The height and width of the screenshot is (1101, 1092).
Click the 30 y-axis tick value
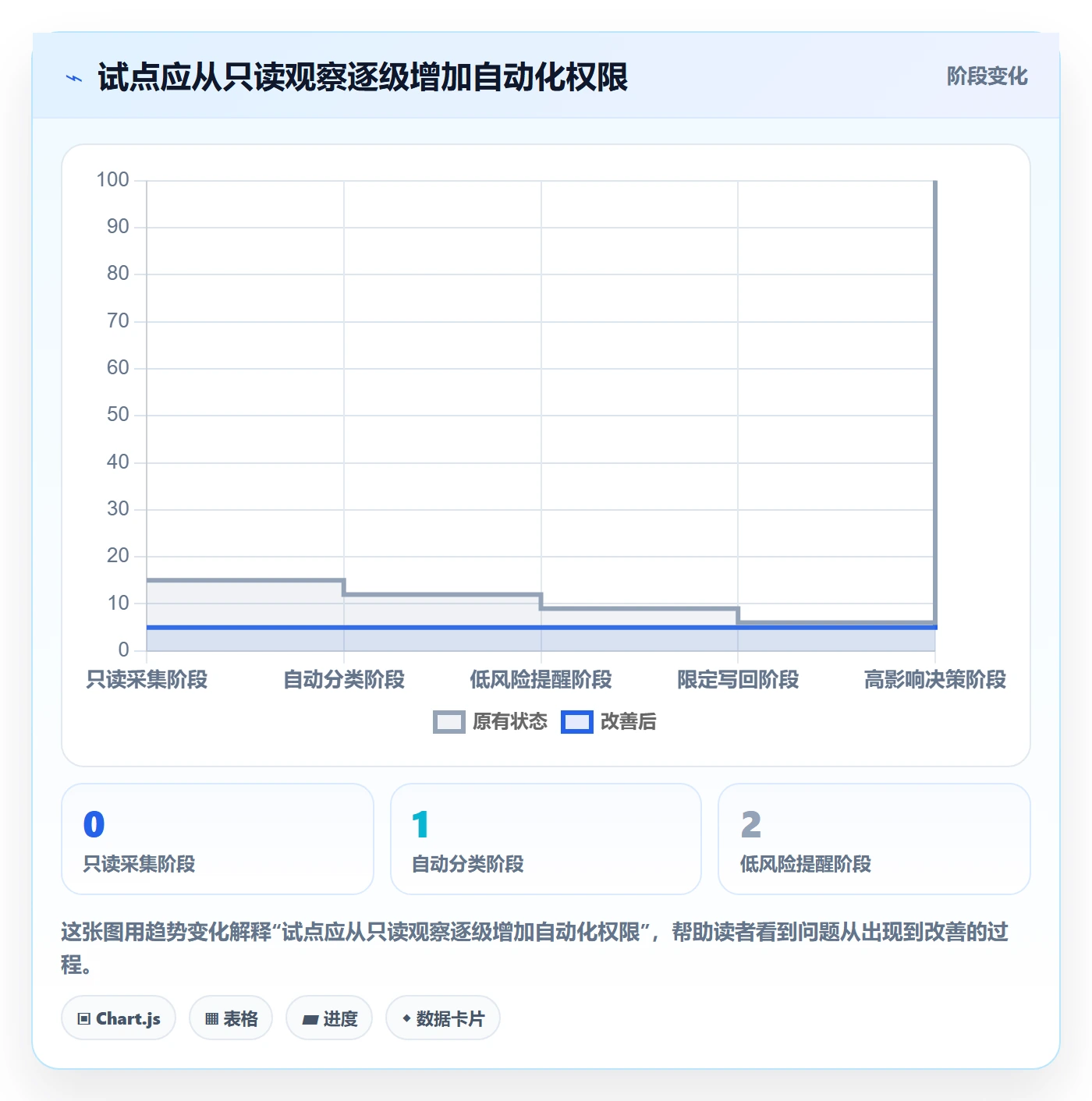point(118,509)
